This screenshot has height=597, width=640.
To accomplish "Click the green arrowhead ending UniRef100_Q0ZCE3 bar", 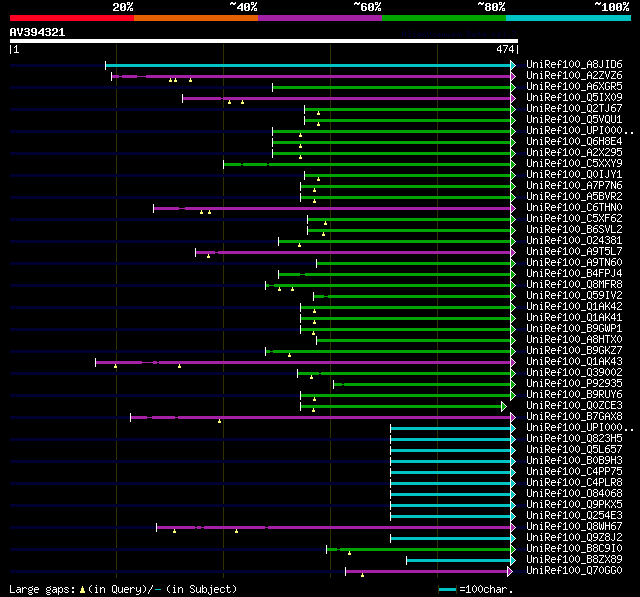I will pos(504,406).
